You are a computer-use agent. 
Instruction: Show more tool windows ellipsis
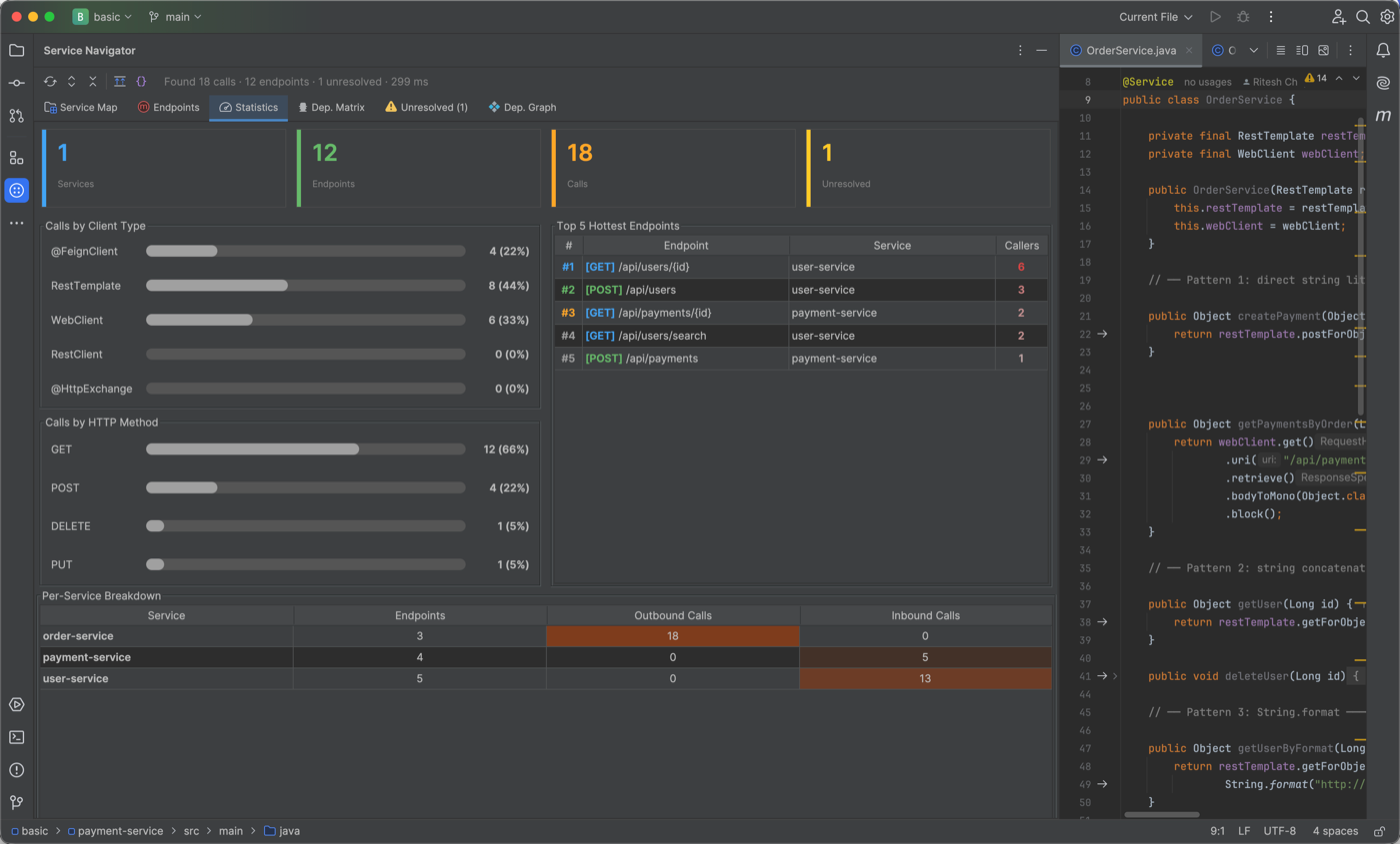click(17, 223)
